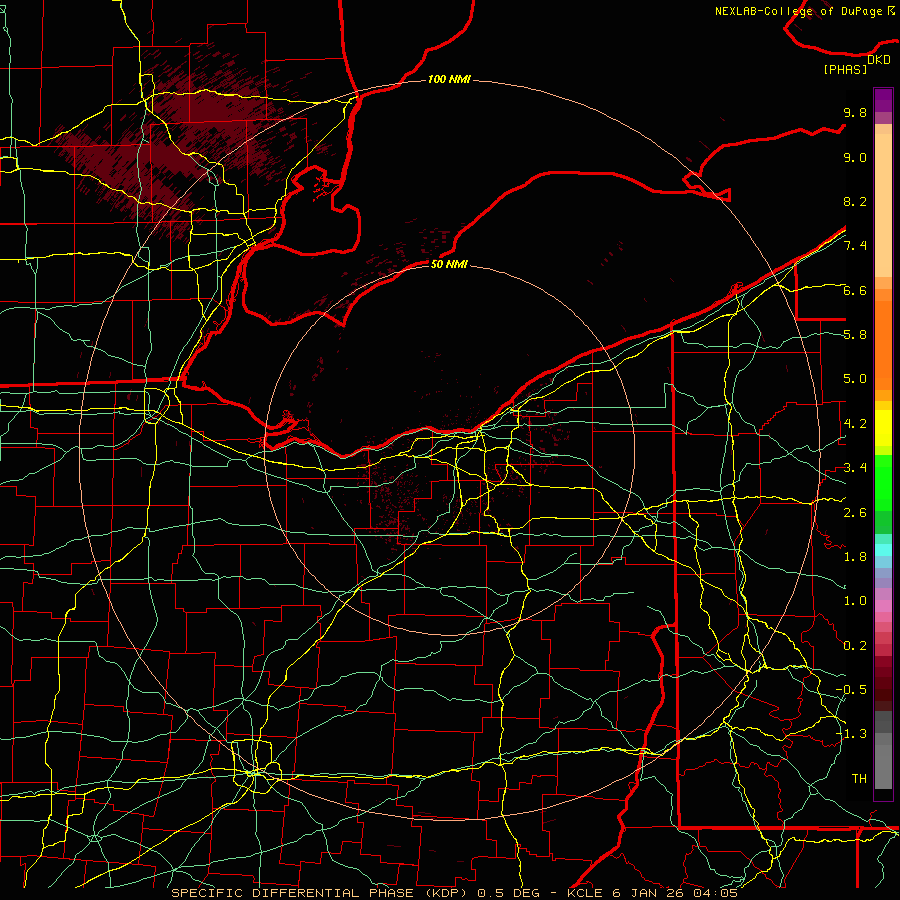Click the 1.0 scale value
The width and height of the screenshot is (900, 900).
coord(855,601)
